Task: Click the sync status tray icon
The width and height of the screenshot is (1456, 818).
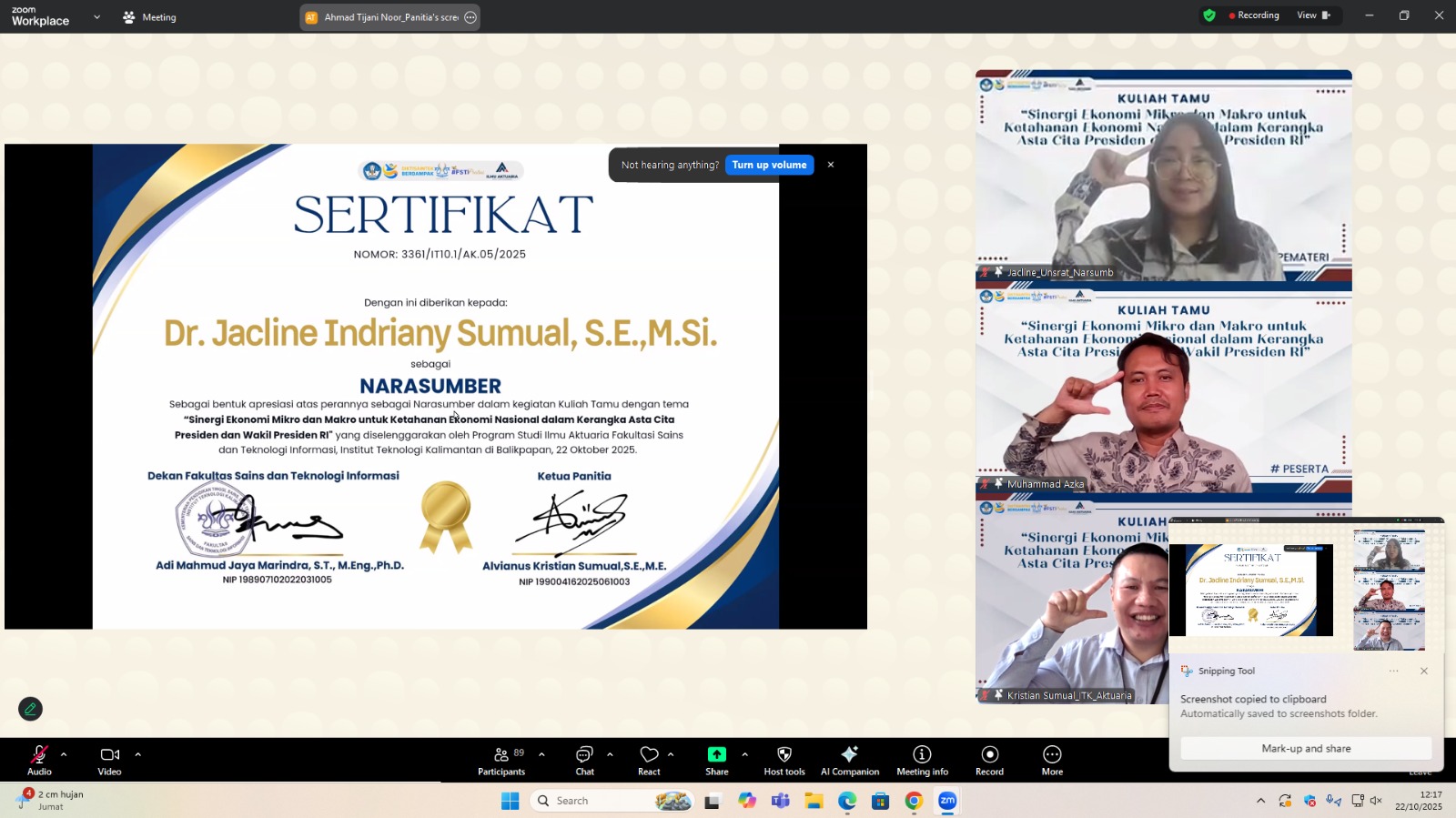Action: coord(1285,801)
